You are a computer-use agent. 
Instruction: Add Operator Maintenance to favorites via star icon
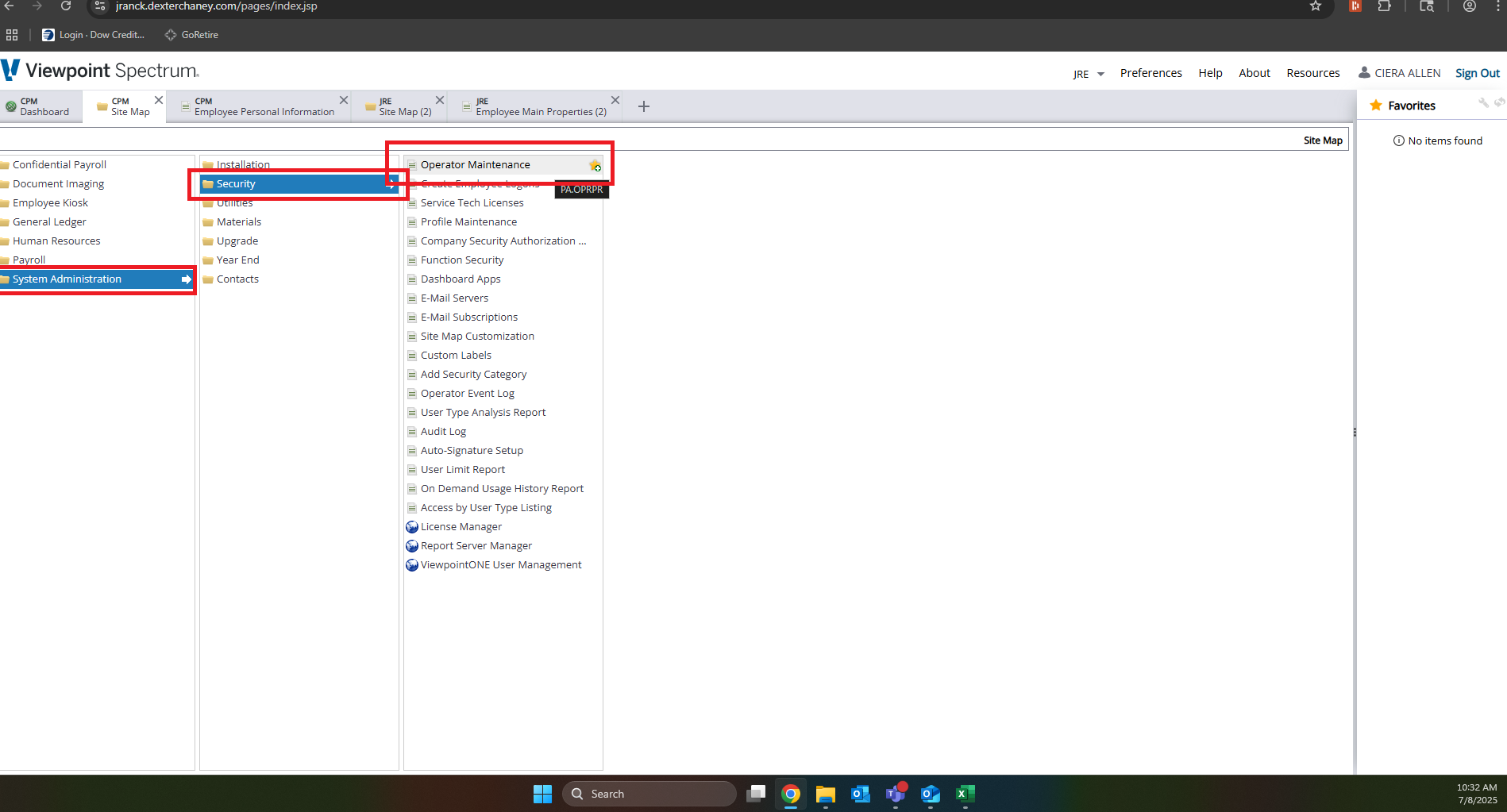tap(595, 165)
